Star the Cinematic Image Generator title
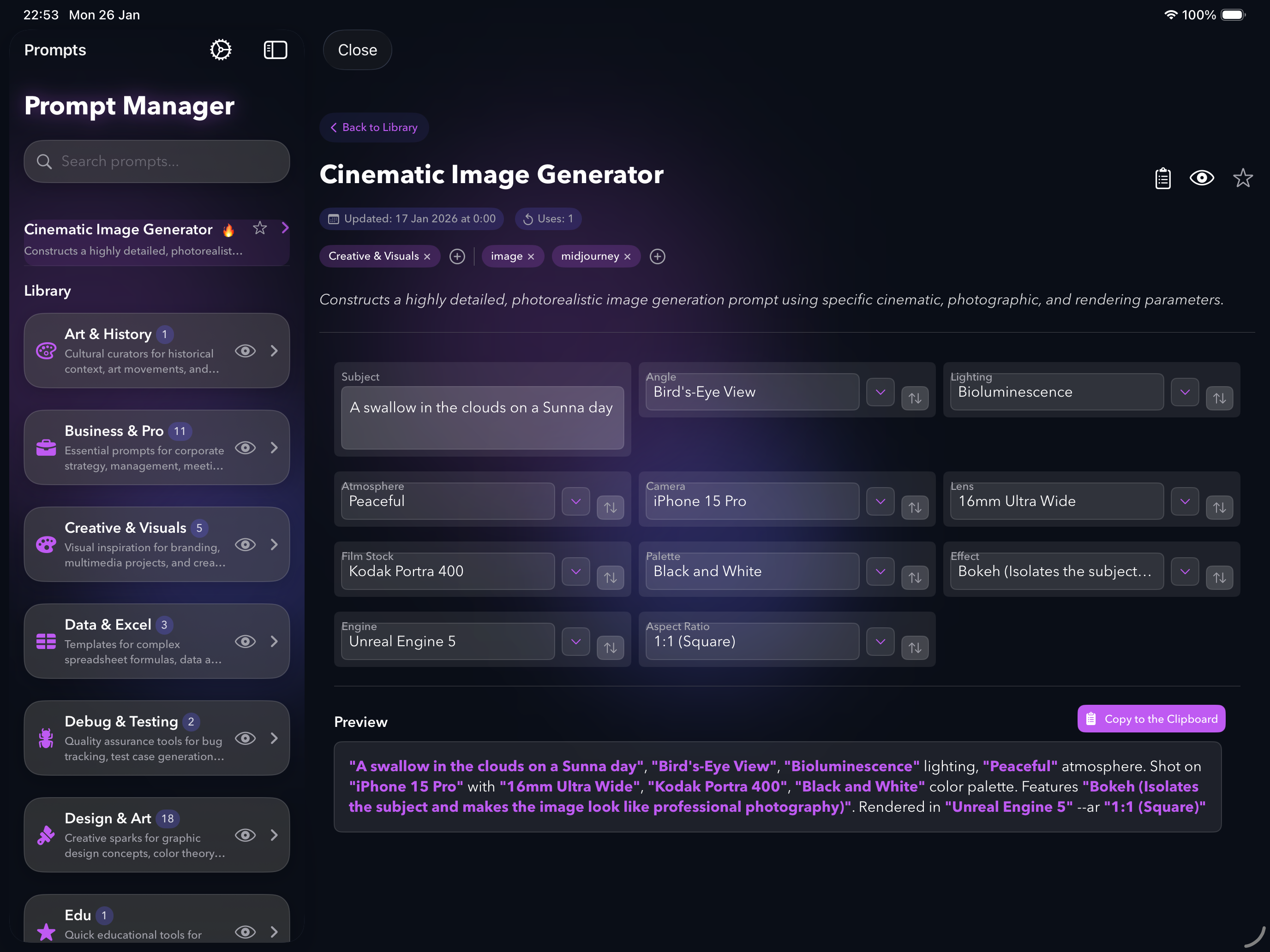 tap(1242, 178)
